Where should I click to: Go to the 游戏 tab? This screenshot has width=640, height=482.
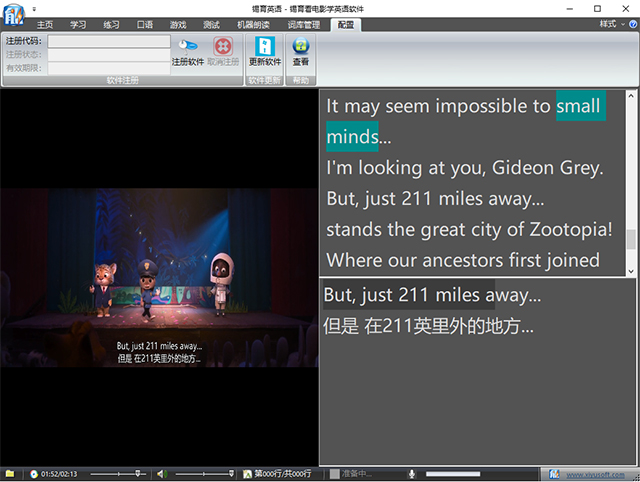(178, 25)
